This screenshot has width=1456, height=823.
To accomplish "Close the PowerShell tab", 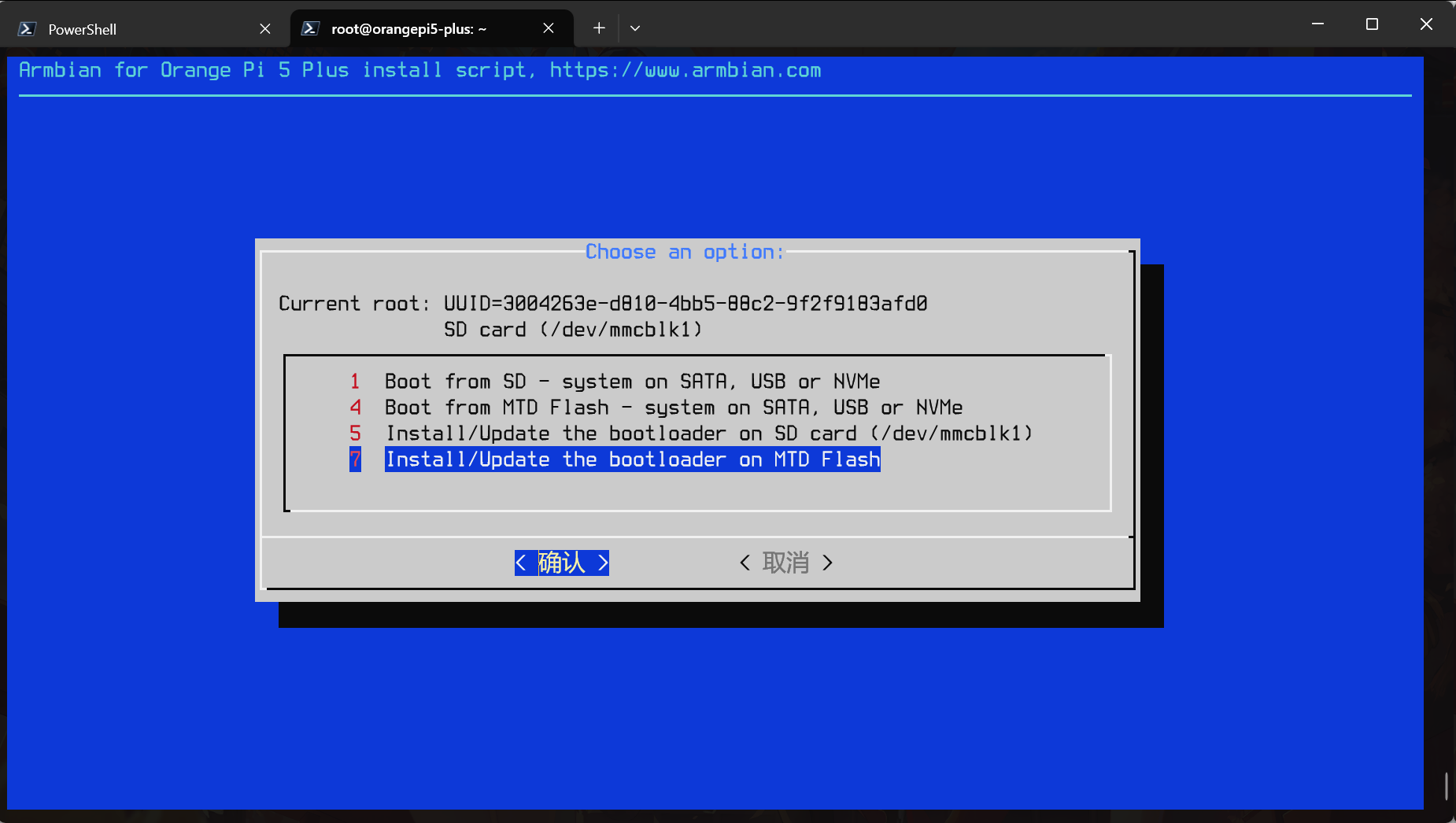I will [x=265, y=29].
